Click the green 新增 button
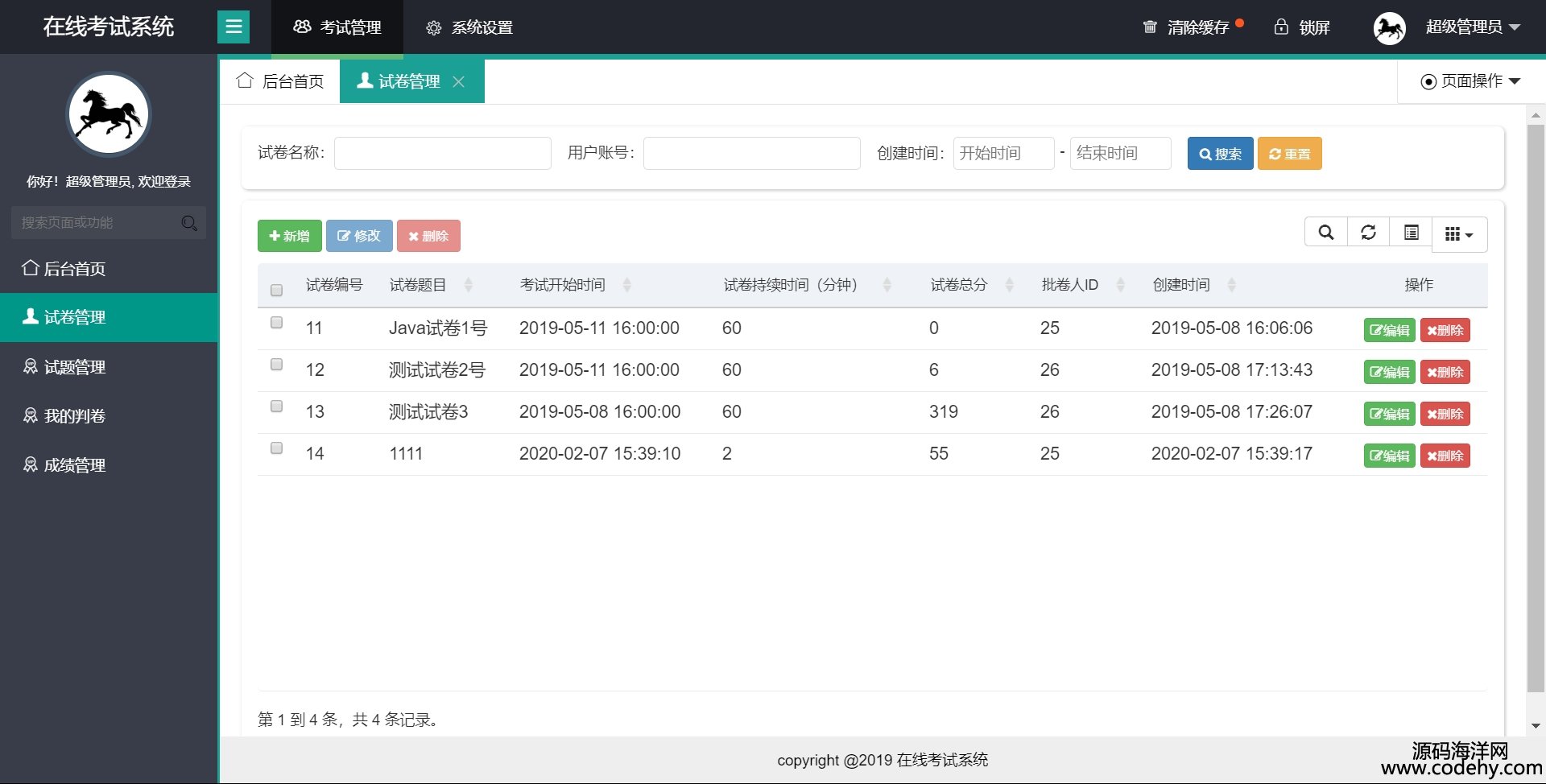 point(289,236)
